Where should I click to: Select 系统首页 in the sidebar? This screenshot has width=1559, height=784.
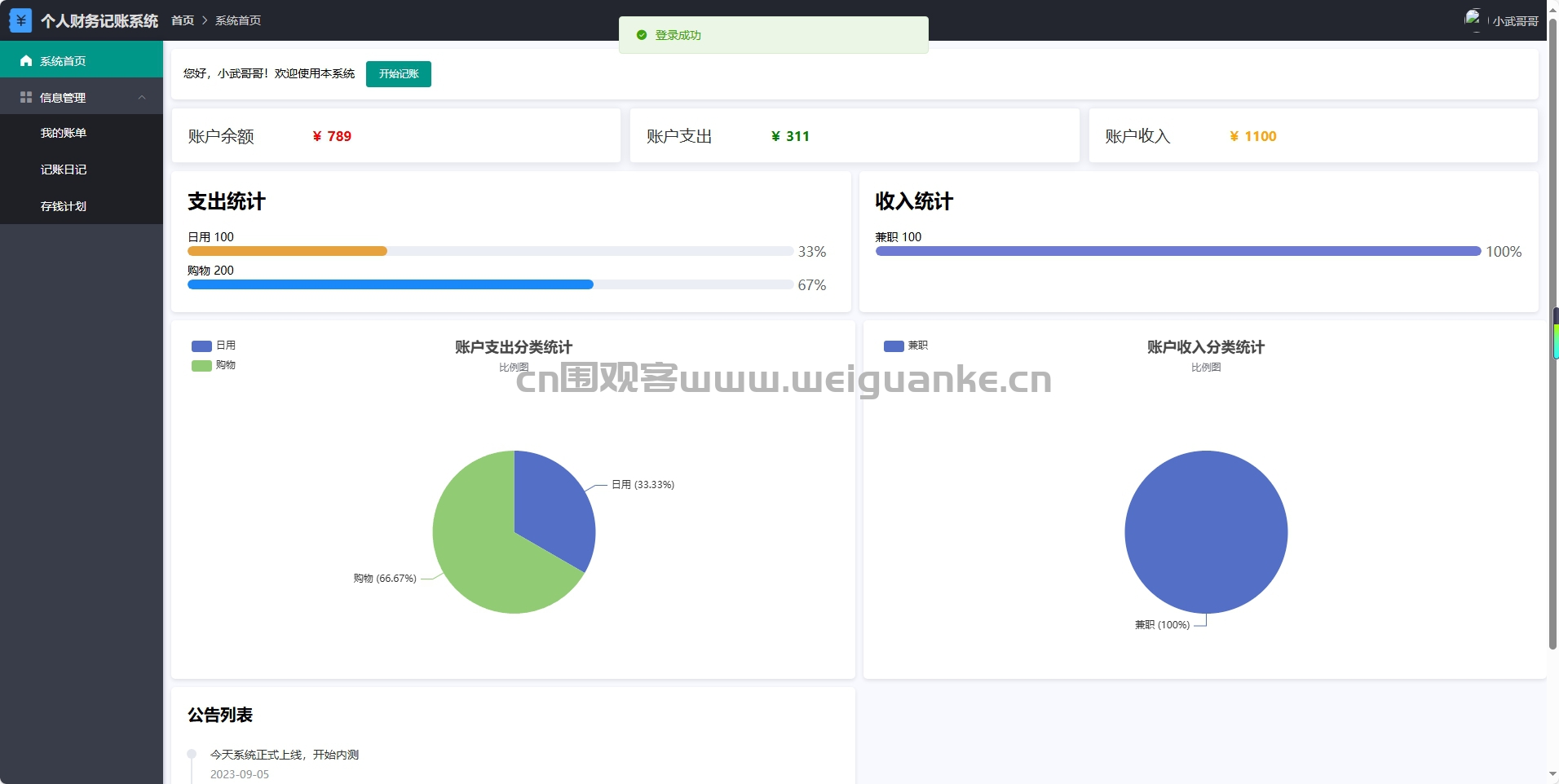tap(82, 60)
